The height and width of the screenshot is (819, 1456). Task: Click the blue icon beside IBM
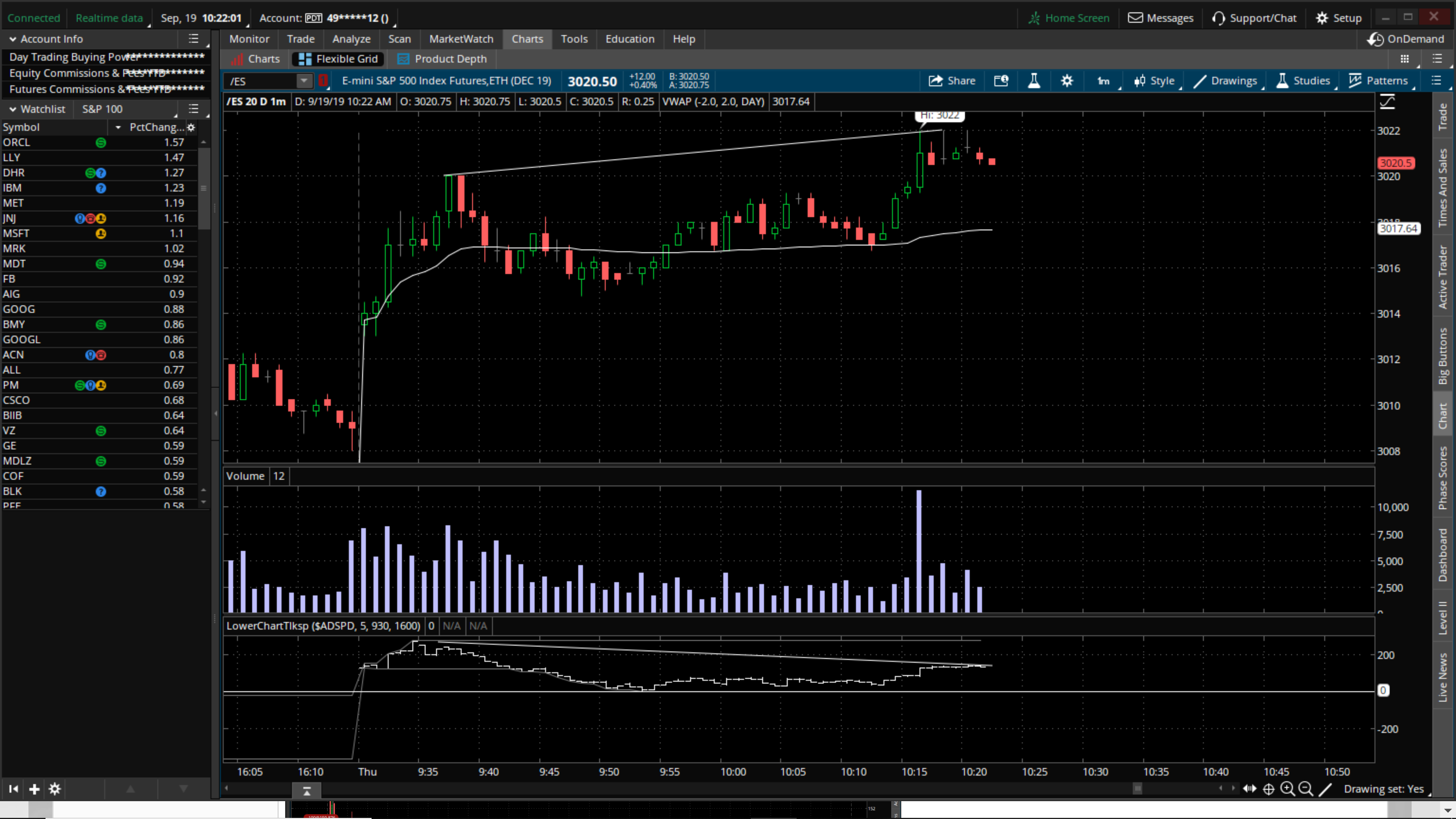(x=100, y=188)
